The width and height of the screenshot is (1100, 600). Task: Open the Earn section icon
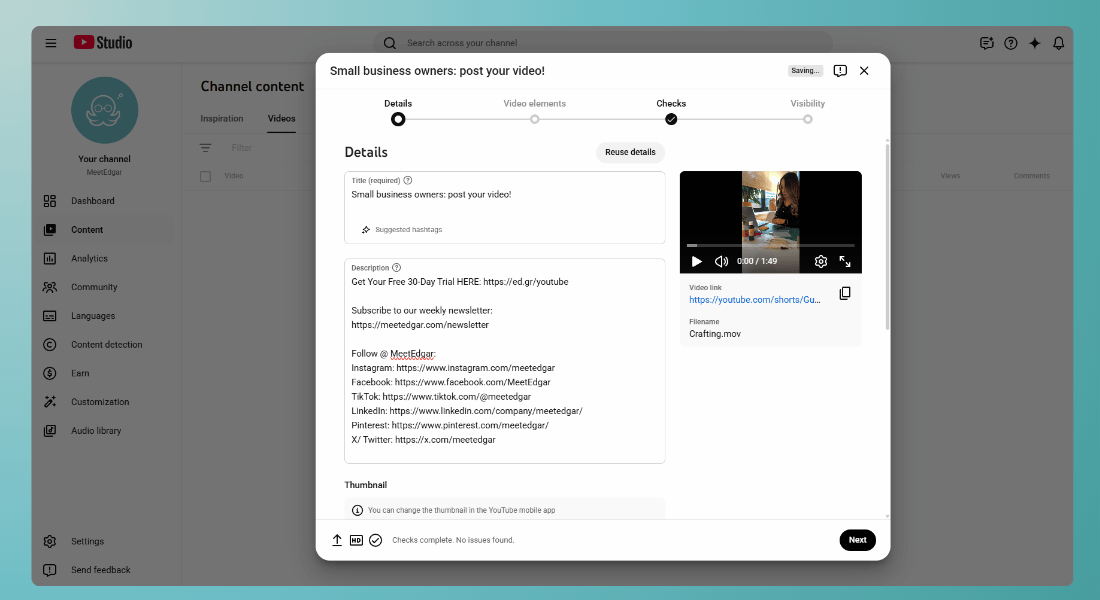point(49,373)
